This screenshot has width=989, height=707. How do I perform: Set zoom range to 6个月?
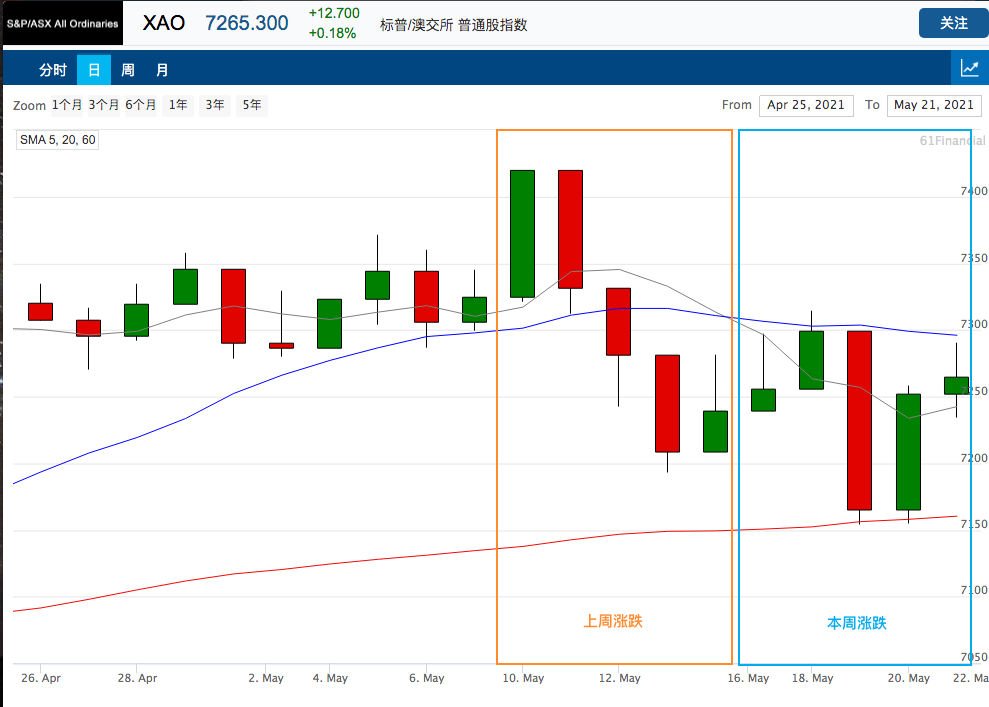(141, 105)
